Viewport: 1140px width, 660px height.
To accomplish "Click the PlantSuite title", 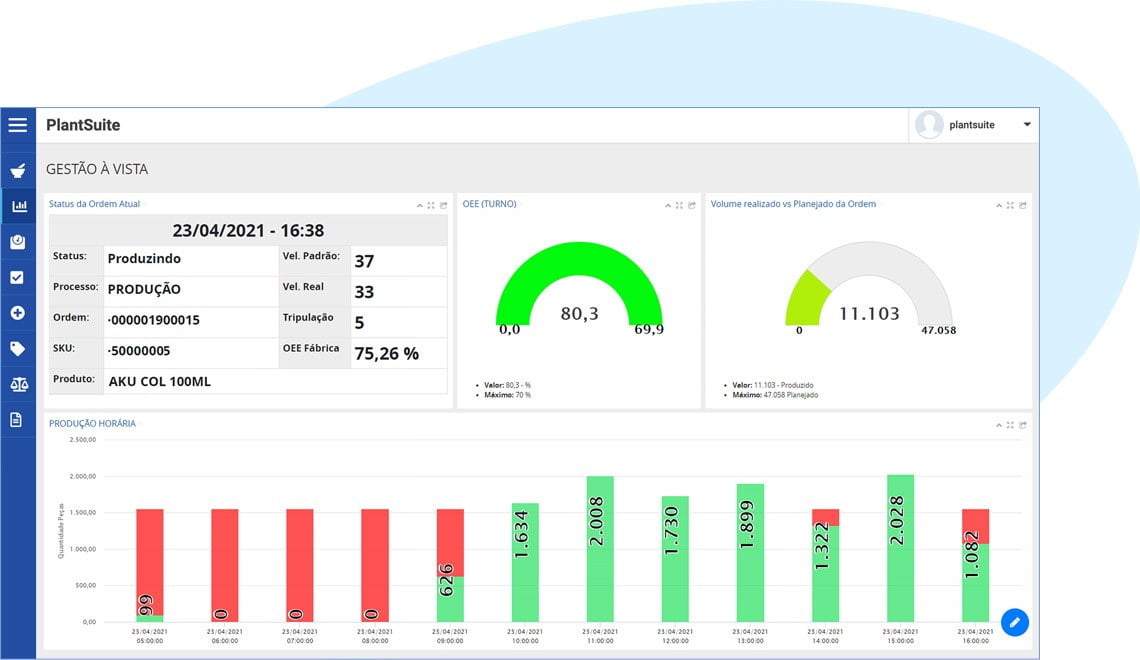I will click(83, 125).
